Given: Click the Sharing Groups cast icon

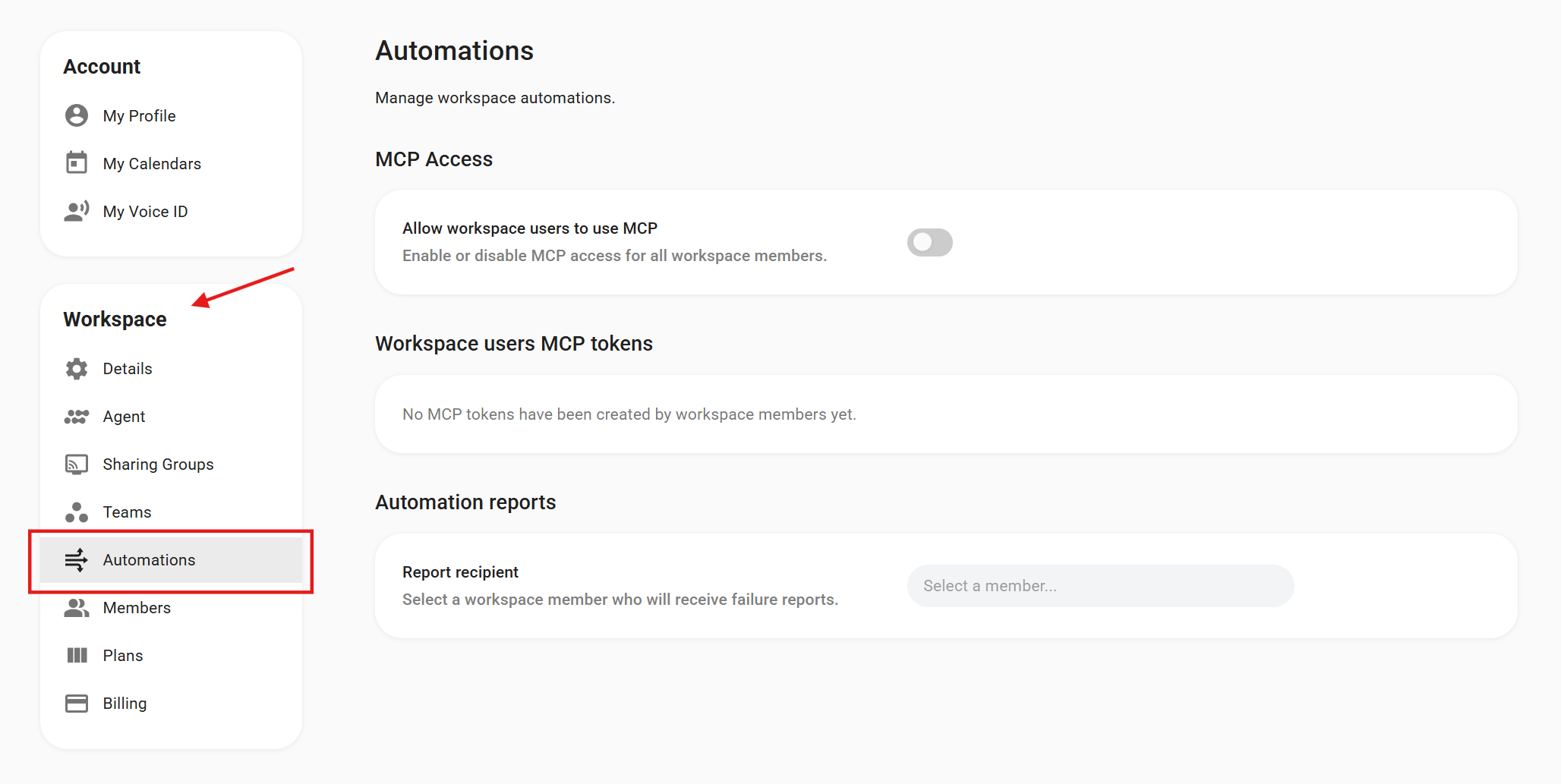Looking at the screenshot, I should click(x=77, y=464).
